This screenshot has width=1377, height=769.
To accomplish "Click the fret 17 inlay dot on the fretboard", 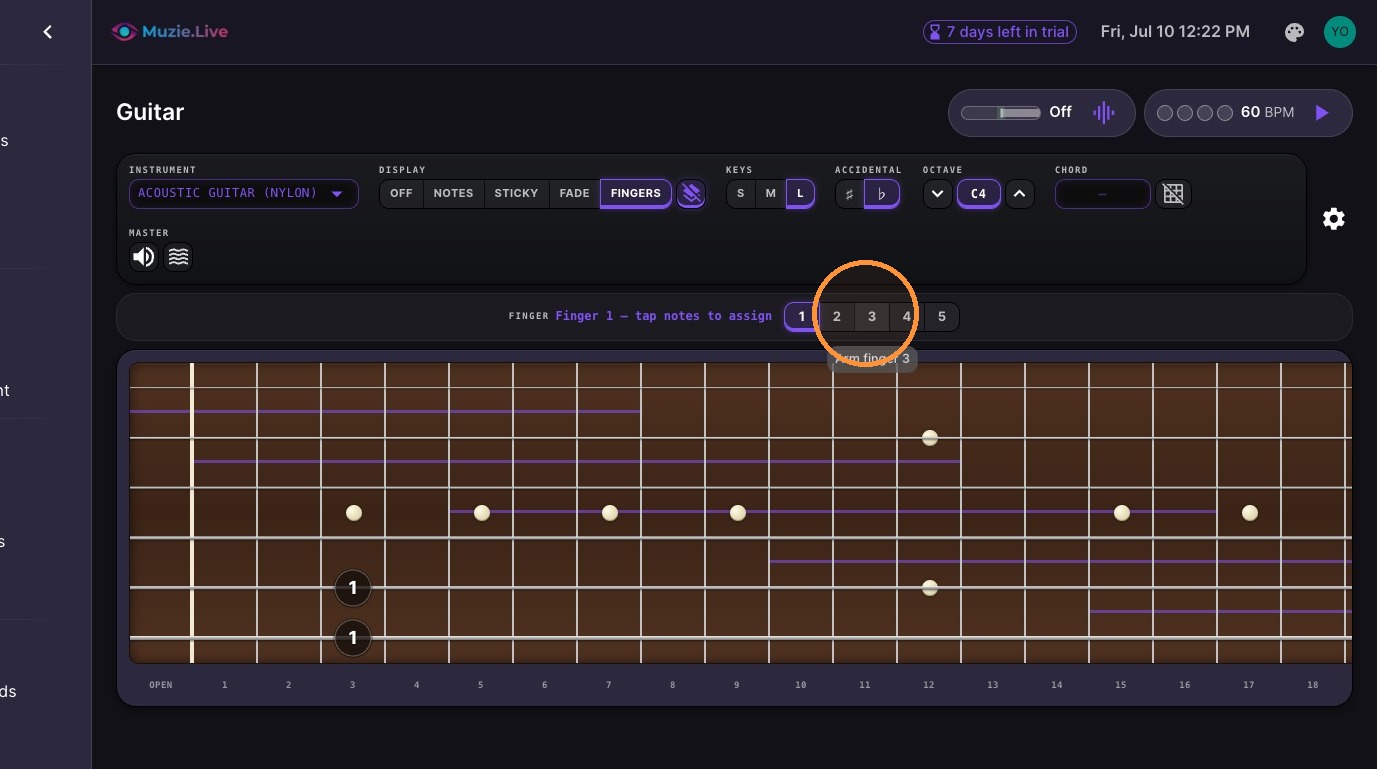I will [x=1249, y=513].
